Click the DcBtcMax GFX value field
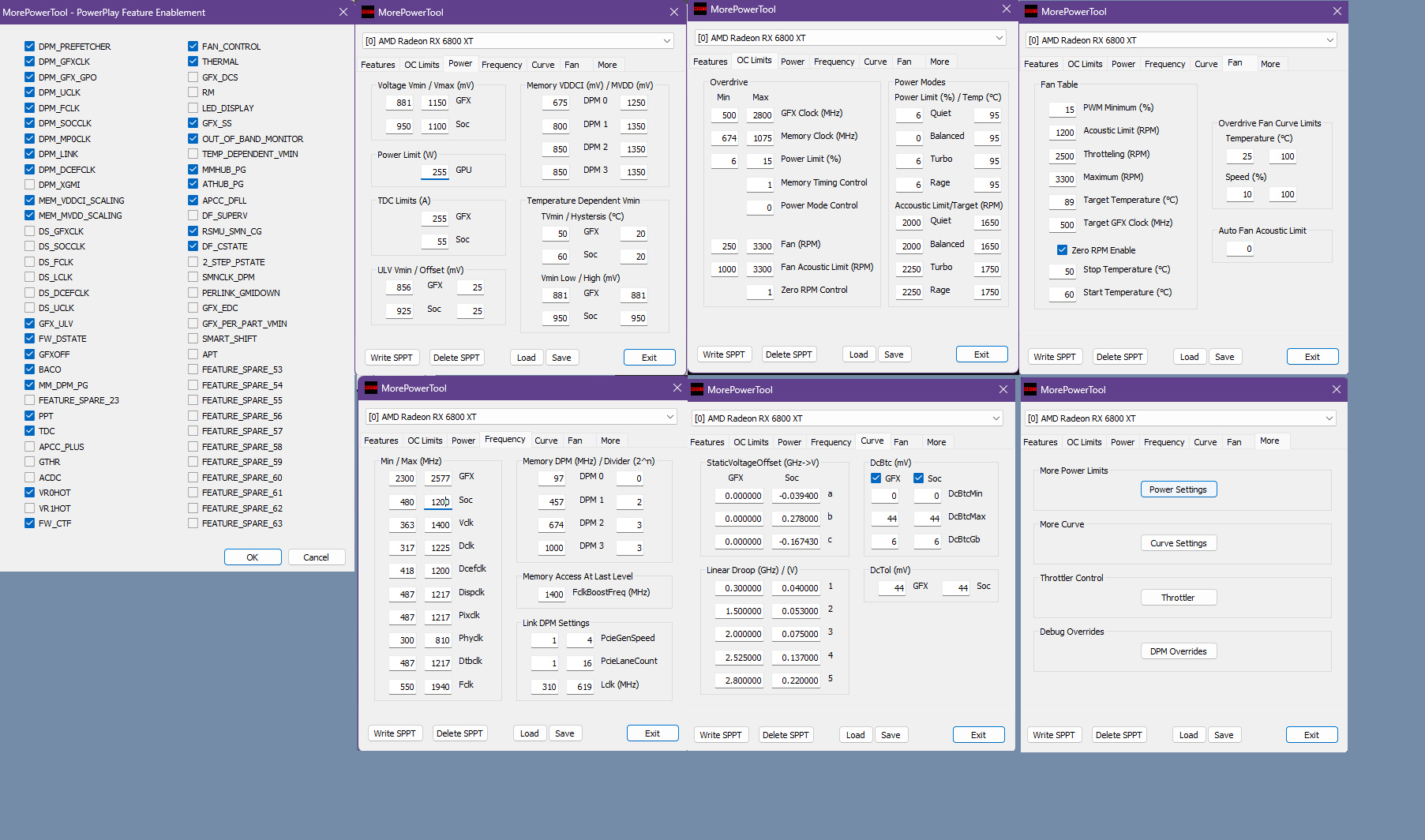The image size is (1425, 840). pos(886,518)
